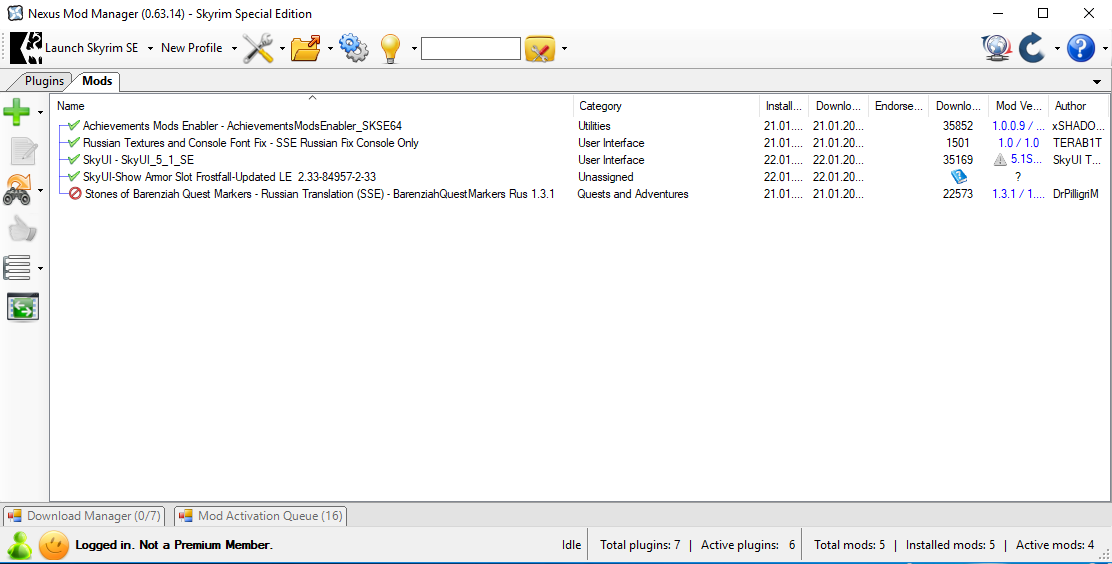Click the panel options arrow right of the tabs
Screen dimensions: 1112x564
coord(1096,82)
